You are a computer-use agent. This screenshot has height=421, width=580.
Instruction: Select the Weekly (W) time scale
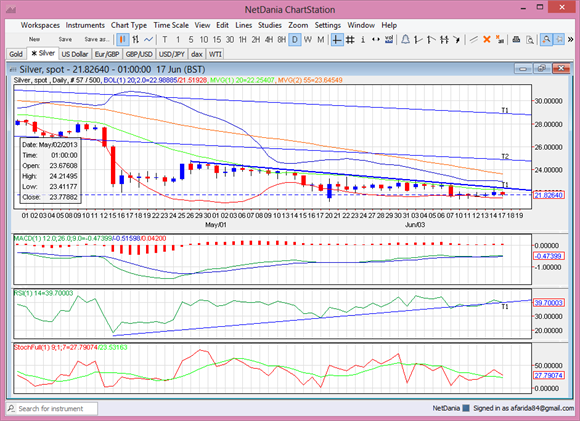[308, 39]
